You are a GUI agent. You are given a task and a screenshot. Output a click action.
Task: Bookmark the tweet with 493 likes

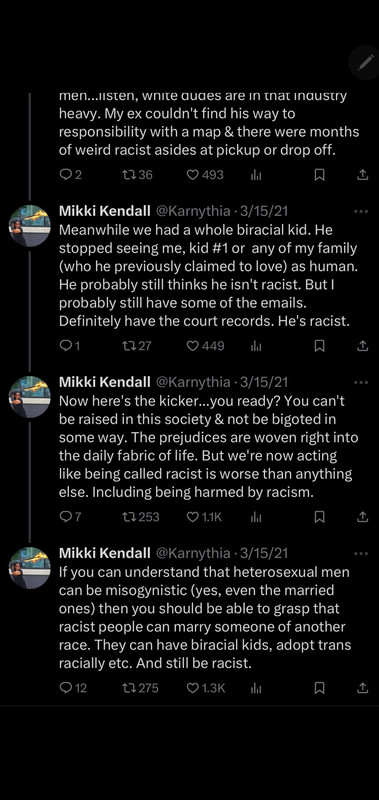(x=319, y=175)
